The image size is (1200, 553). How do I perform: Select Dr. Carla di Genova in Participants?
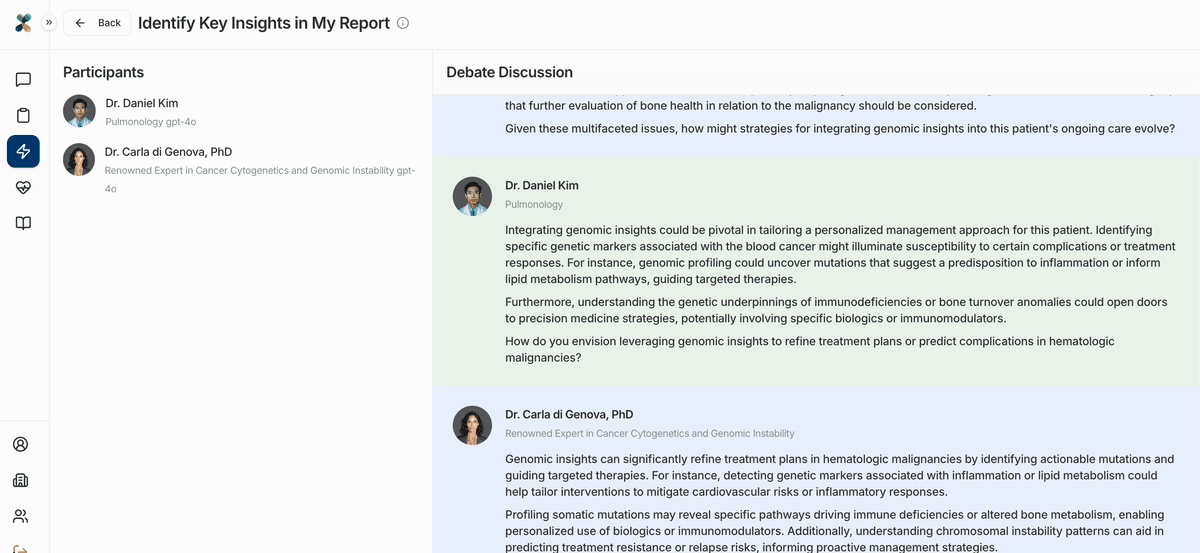click(170, 152)
